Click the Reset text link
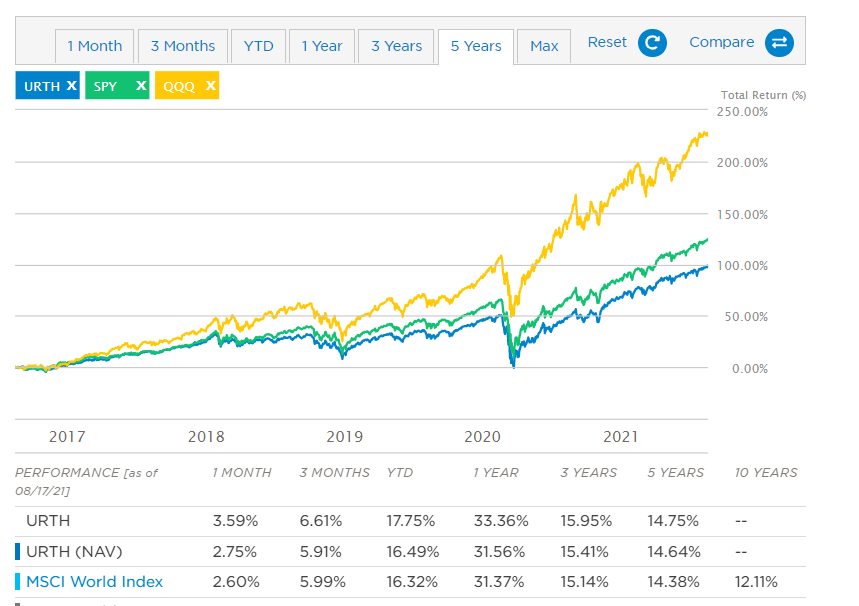Image resolution: width=859 pixels, height=606 pixels. [x=607, y=42]
